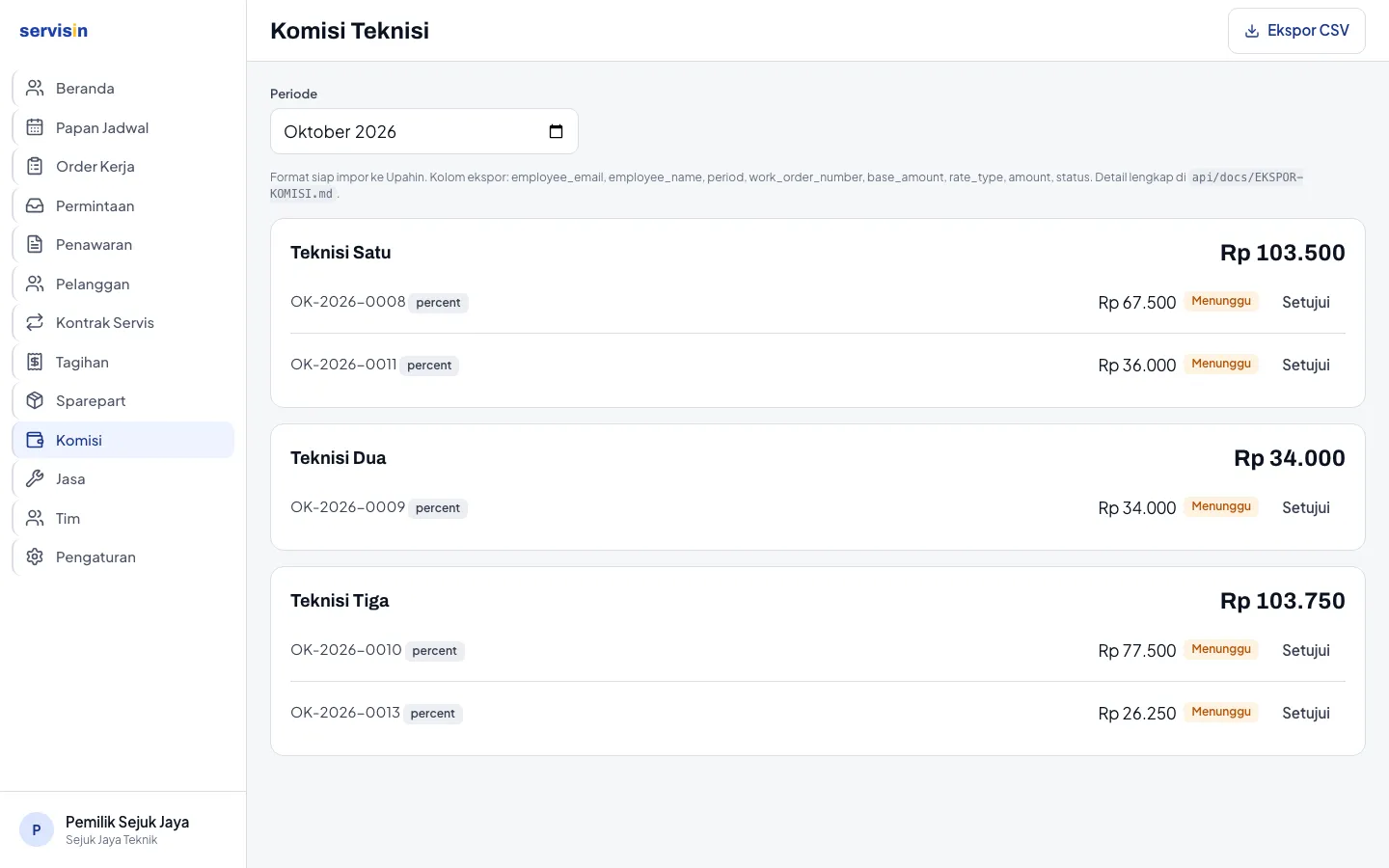Open Beranda from sidebar icon

coord(35,88)
